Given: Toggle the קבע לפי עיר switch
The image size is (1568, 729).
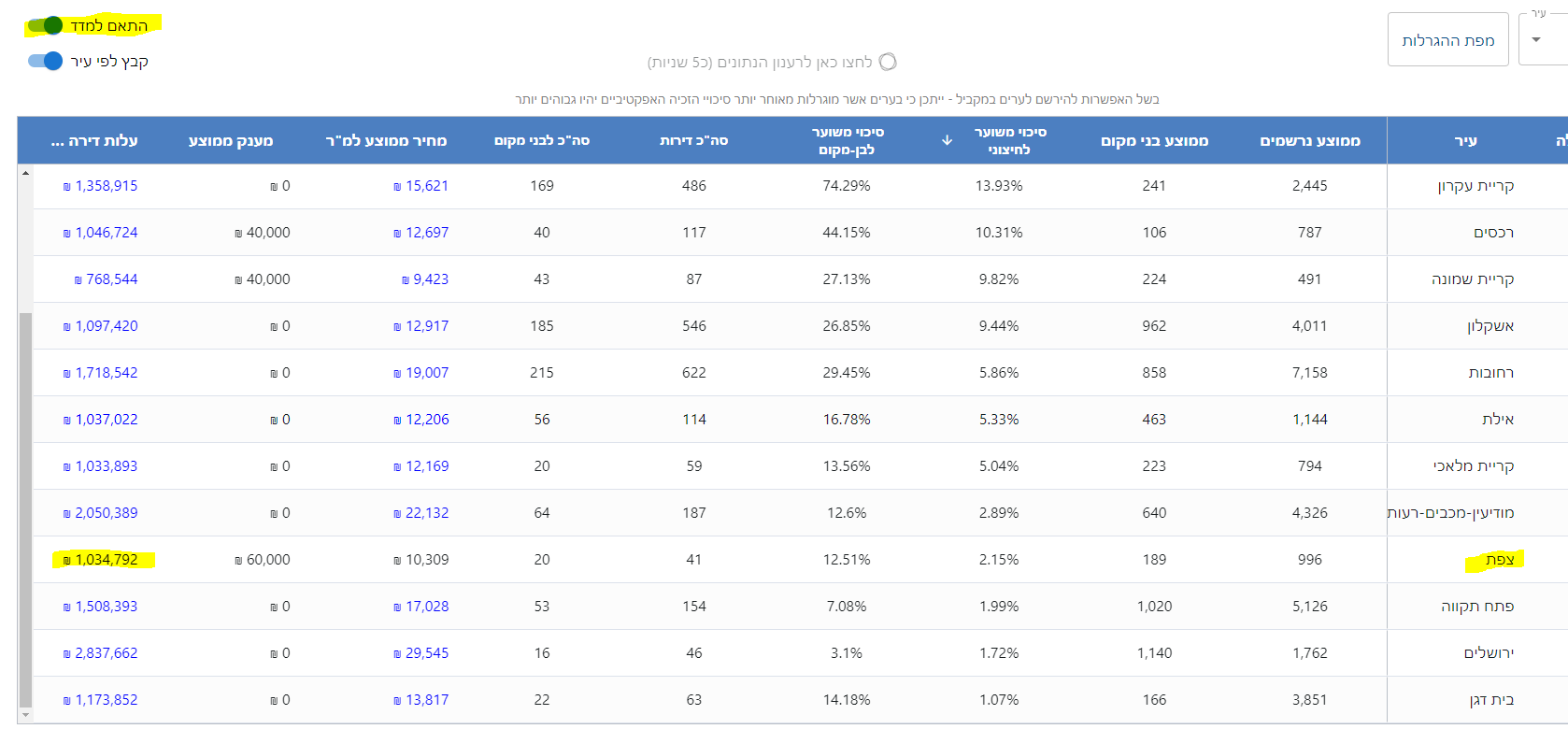Looking at the screenshot, I should [45, 61].
